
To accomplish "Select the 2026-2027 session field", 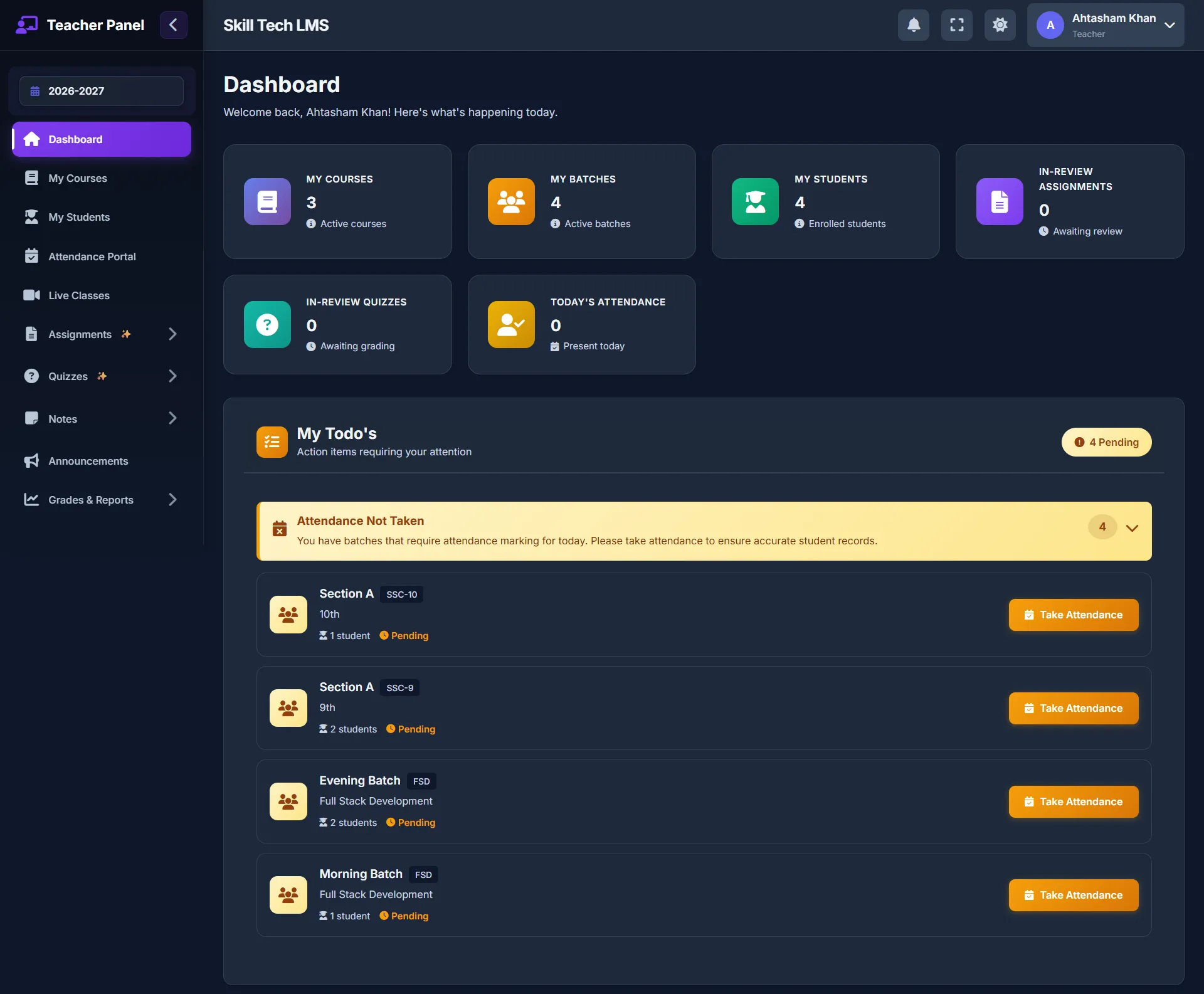I will coord(102,91).
